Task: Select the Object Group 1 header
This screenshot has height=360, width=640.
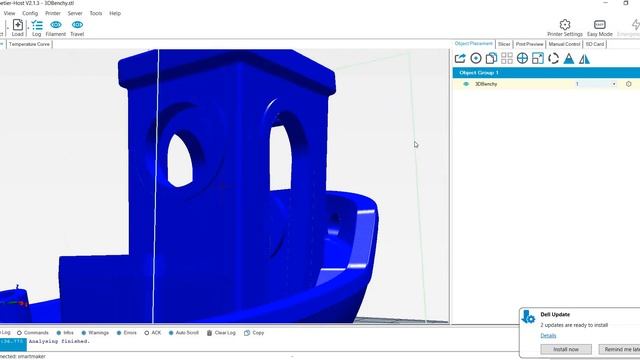Action: (x=546, y=73)
